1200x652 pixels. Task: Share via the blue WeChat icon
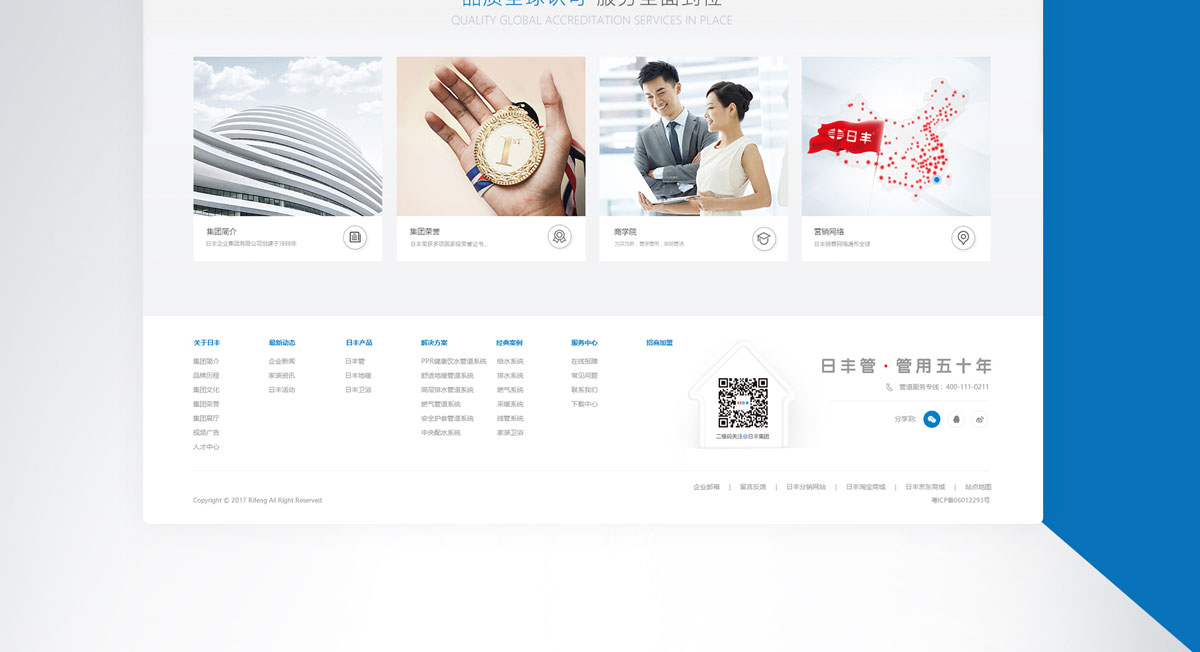coord(932,419)
